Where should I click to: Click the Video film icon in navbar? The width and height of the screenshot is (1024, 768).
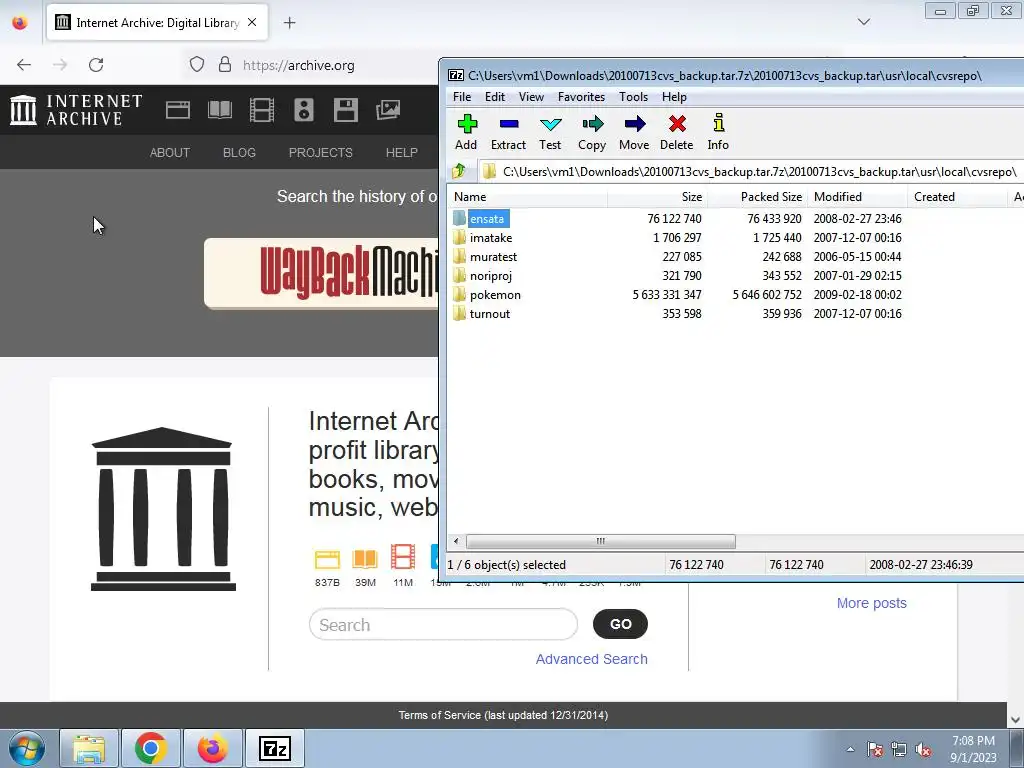pos(262,110)
